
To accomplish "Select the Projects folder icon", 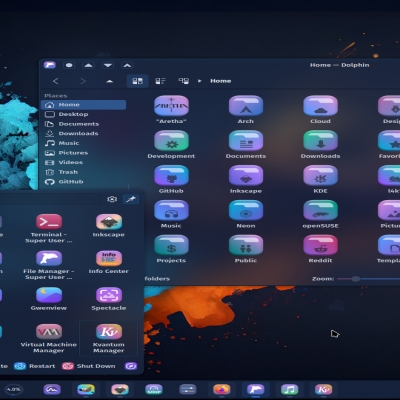I will [x=171, y=245].
